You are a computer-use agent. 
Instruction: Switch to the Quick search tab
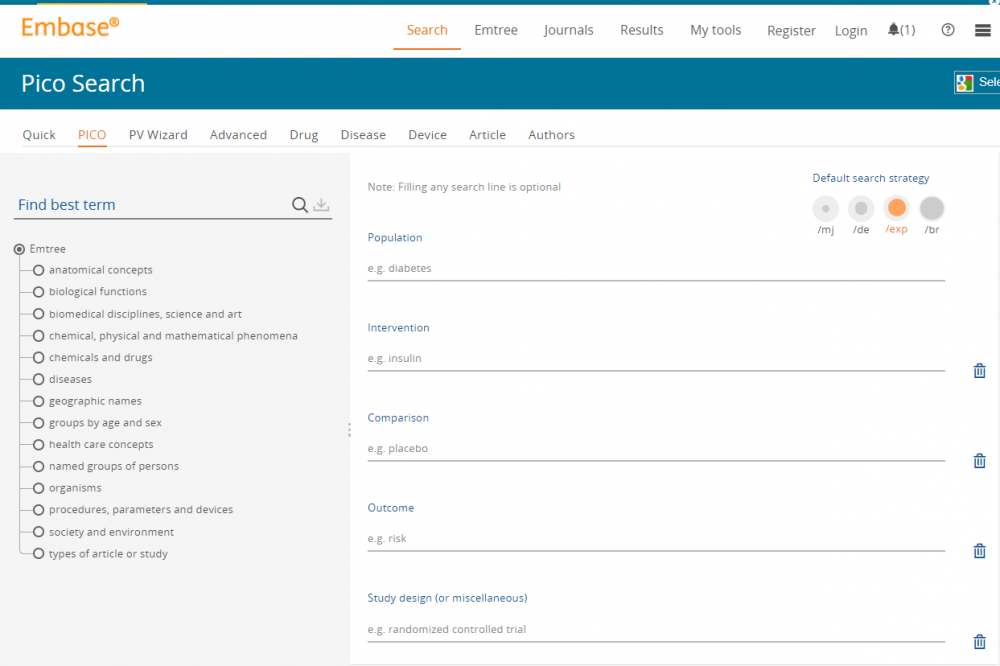(x=39, y=135)
